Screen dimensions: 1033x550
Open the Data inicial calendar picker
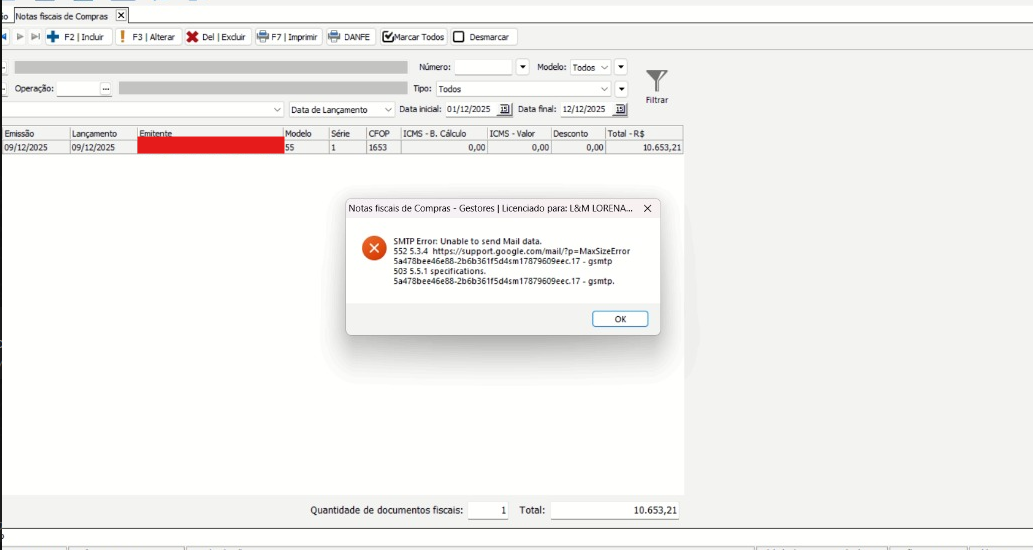click(504, 109)
